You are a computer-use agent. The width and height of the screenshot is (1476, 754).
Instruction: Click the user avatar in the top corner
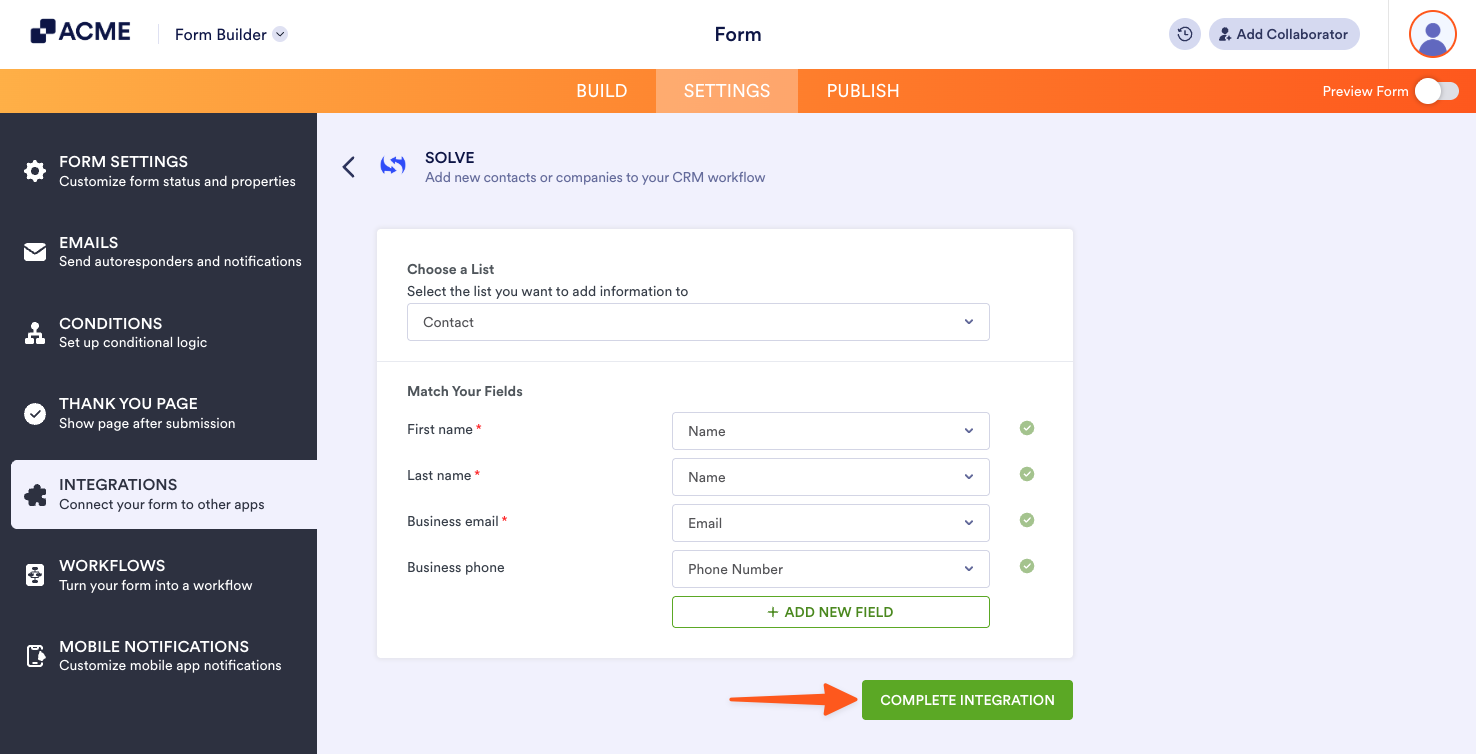[1432, 33]
